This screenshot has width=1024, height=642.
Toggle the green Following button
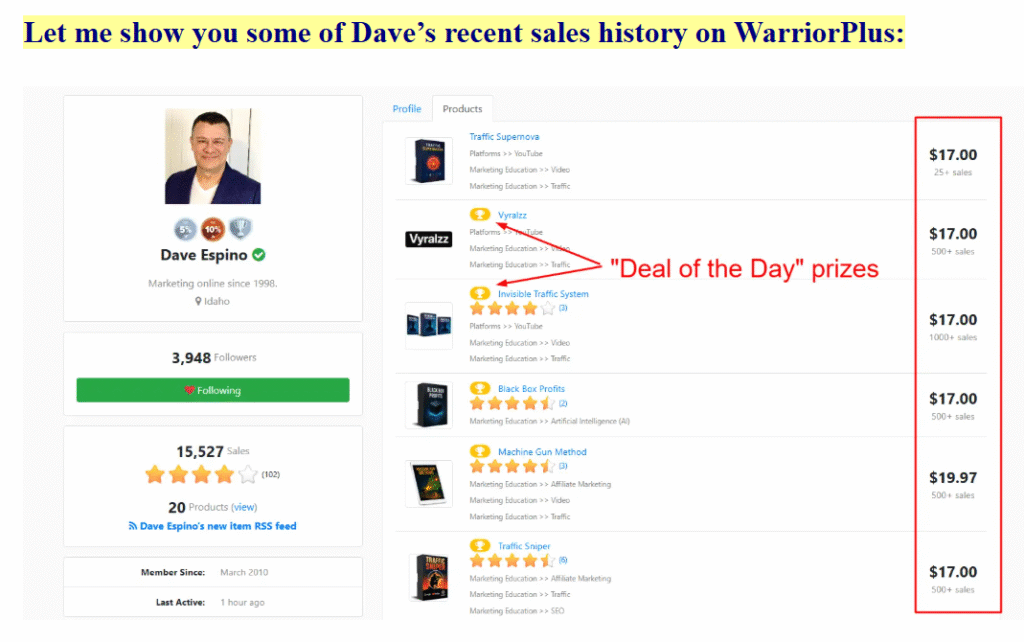click(x=213, y=390)
